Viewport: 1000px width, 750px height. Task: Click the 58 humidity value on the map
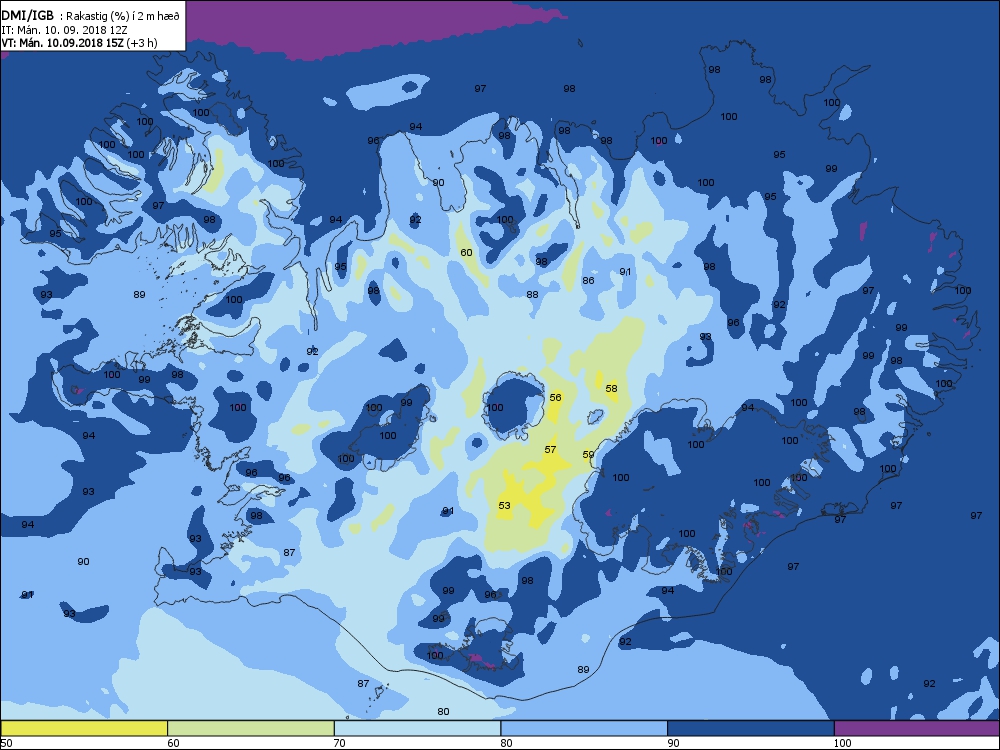[x=612, y=388]
